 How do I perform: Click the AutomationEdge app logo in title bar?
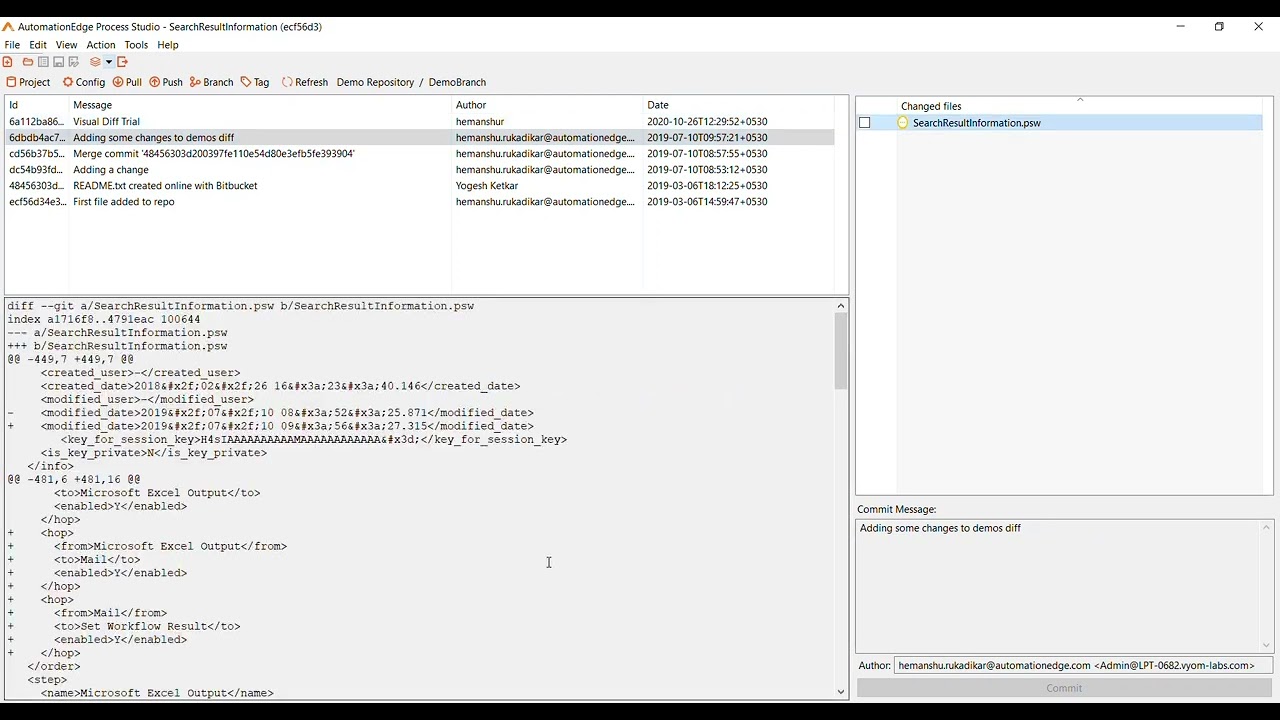[8, 27]
